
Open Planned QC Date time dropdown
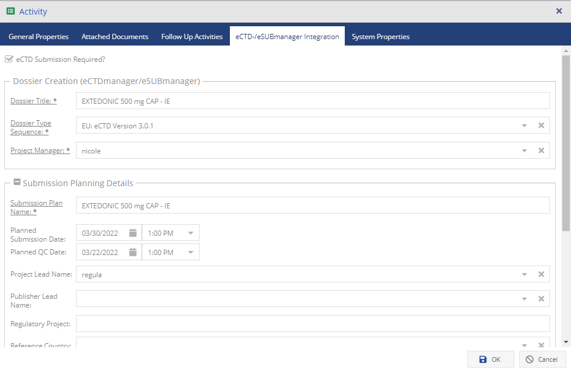[x=190, y=252]
